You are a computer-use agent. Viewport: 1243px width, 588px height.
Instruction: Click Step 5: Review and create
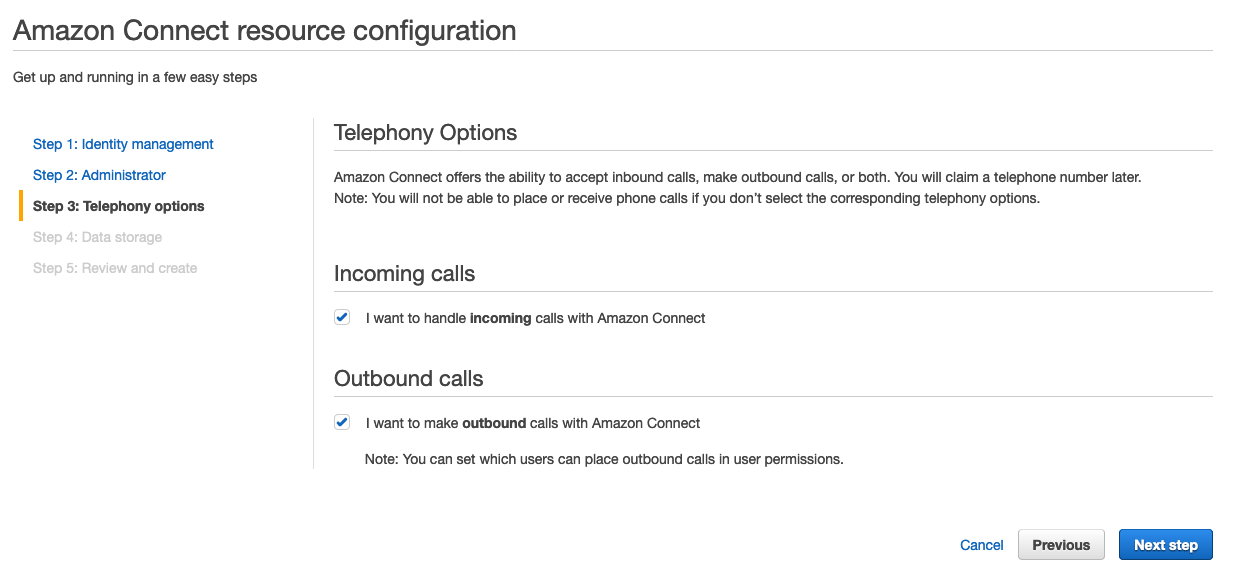click(115, 268)
